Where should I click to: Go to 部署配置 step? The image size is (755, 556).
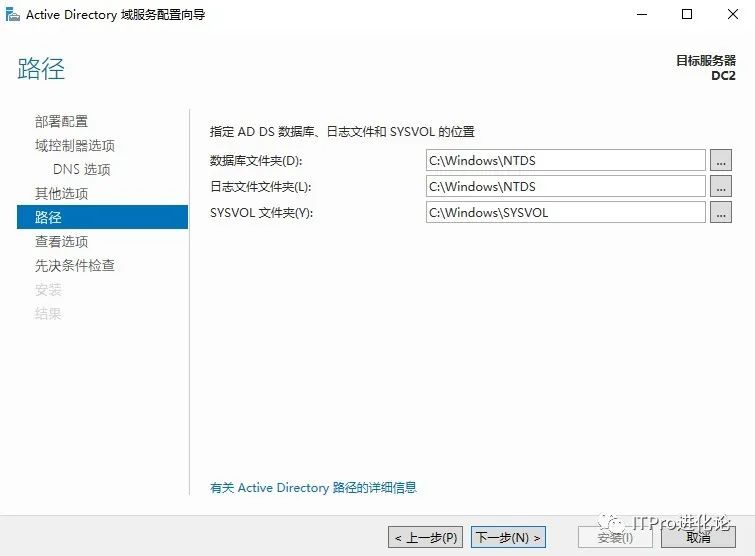point(61,121)
